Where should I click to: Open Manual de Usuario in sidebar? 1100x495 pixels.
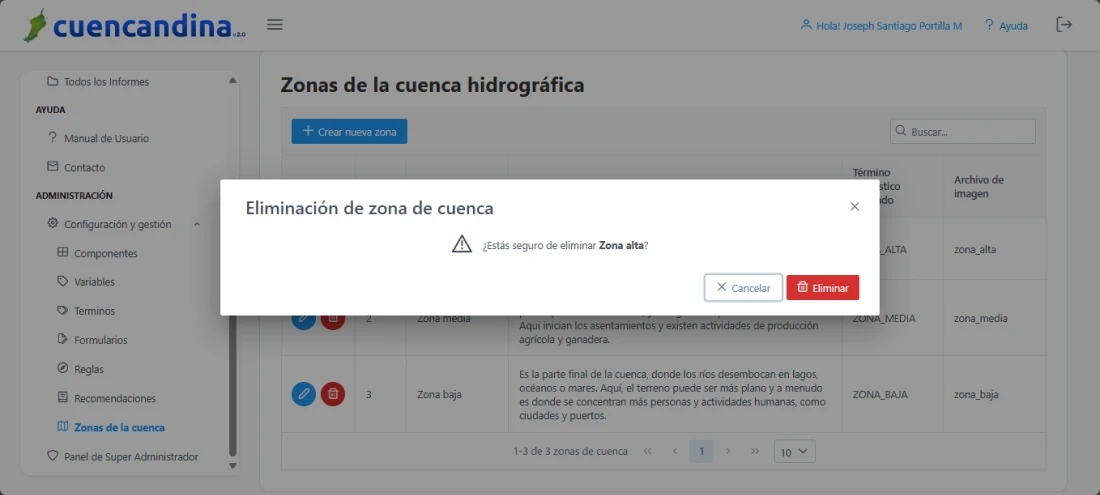click(x=106, y=138)
